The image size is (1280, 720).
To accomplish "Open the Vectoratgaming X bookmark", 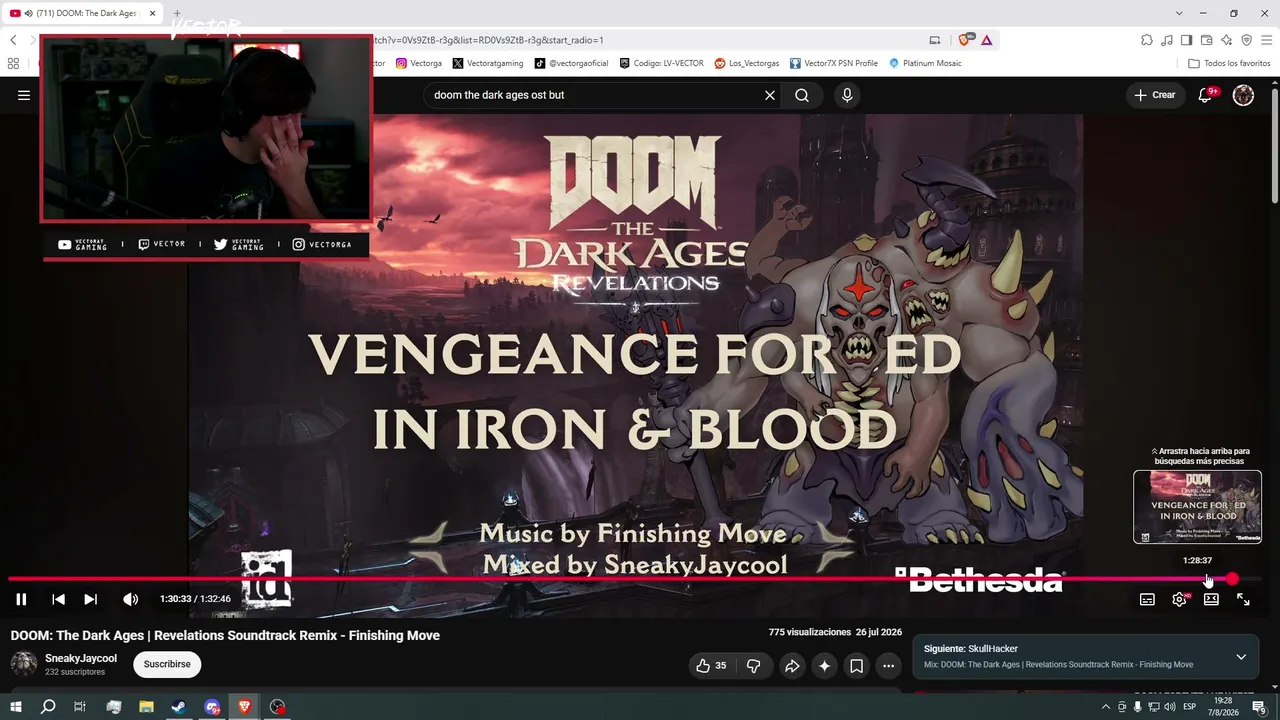I will 488,63.
